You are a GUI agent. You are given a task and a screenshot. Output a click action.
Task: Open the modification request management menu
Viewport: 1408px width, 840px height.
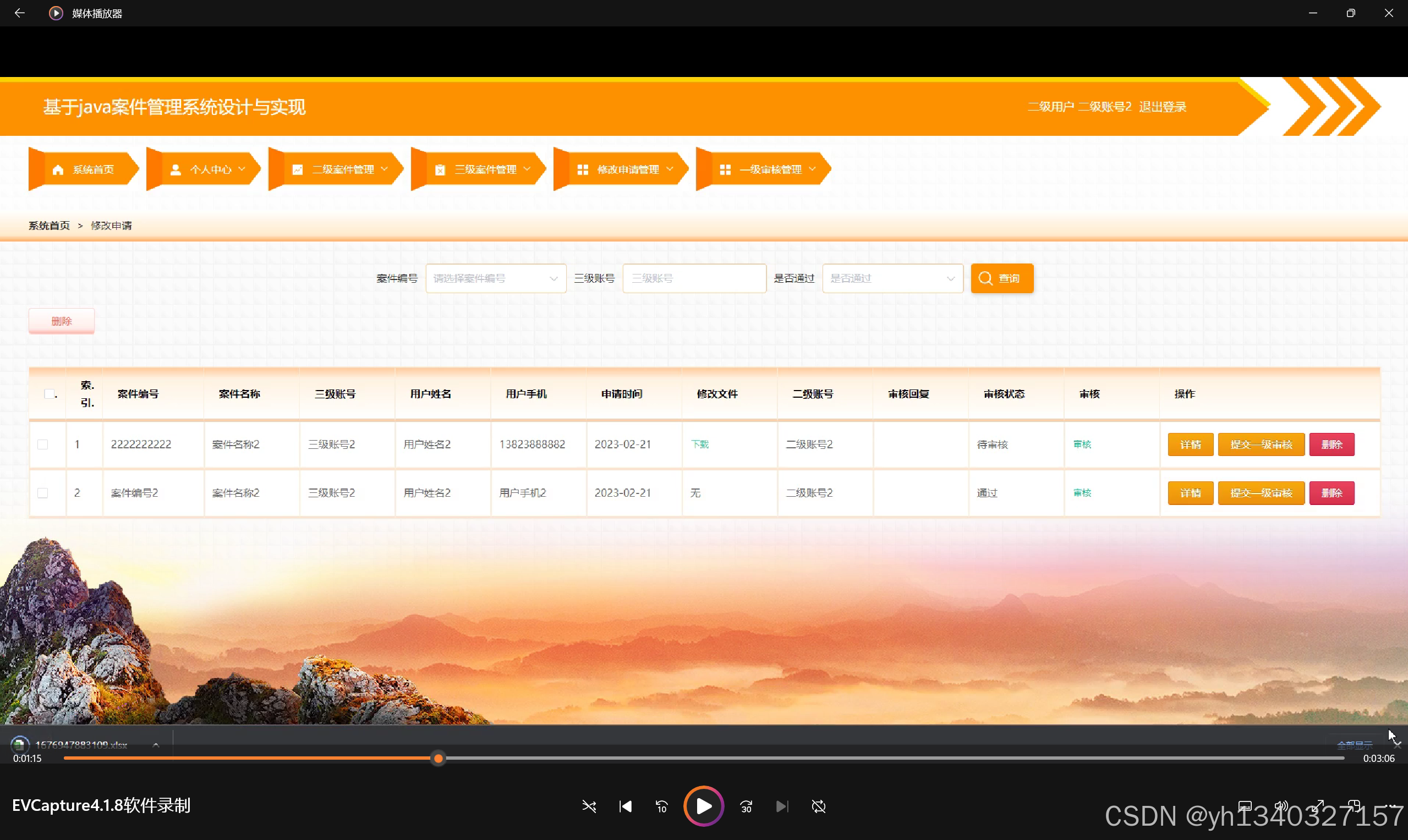coord(625,169)
